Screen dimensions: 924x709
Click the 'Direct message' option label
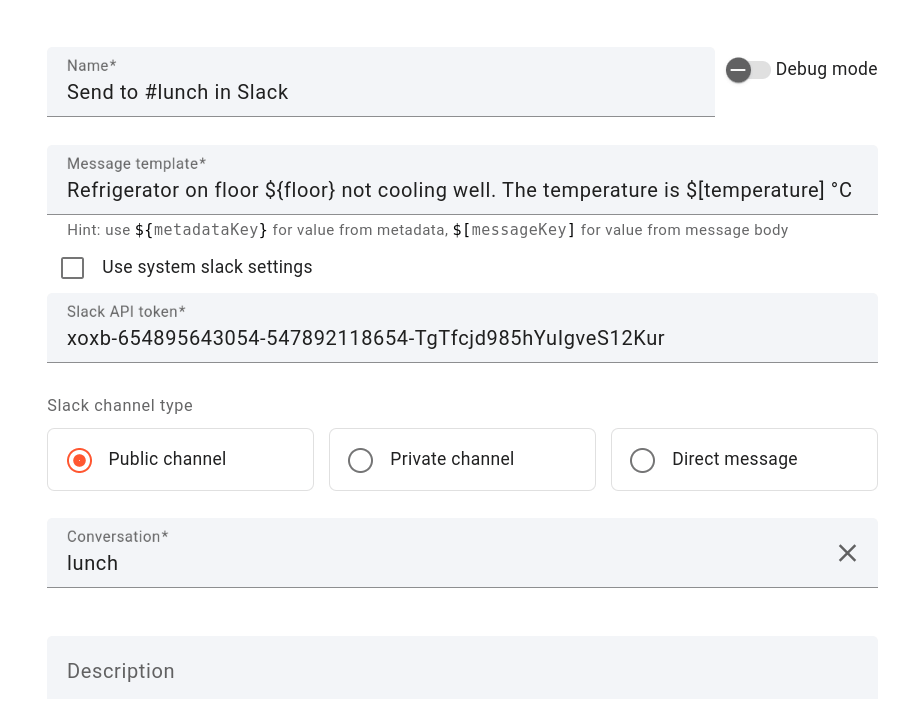tap(735, 460)
